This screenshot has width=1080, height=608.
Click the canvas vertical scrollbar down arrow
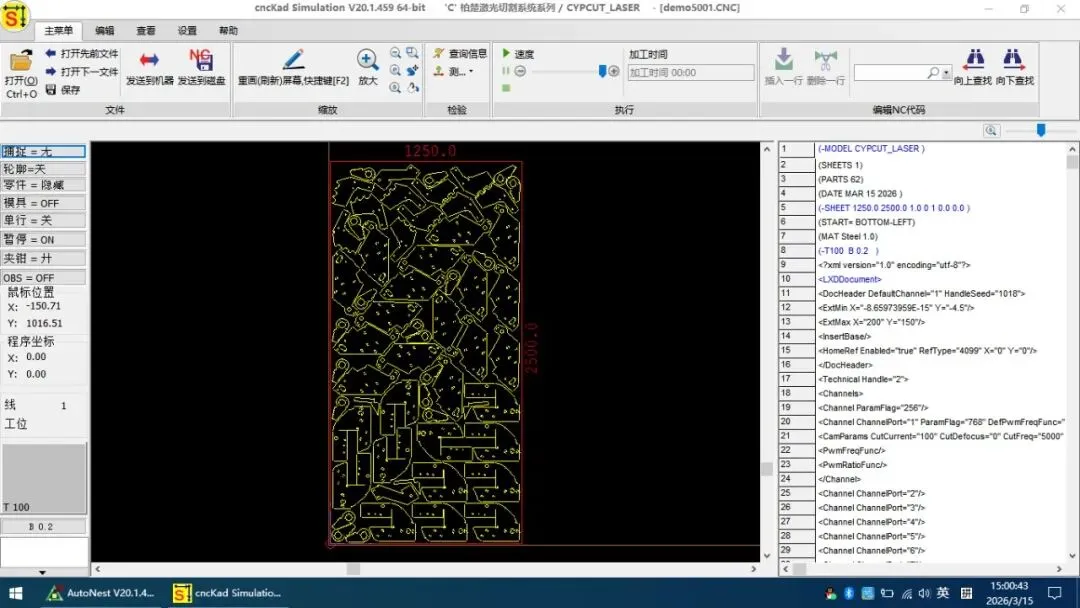coord(767,555)
